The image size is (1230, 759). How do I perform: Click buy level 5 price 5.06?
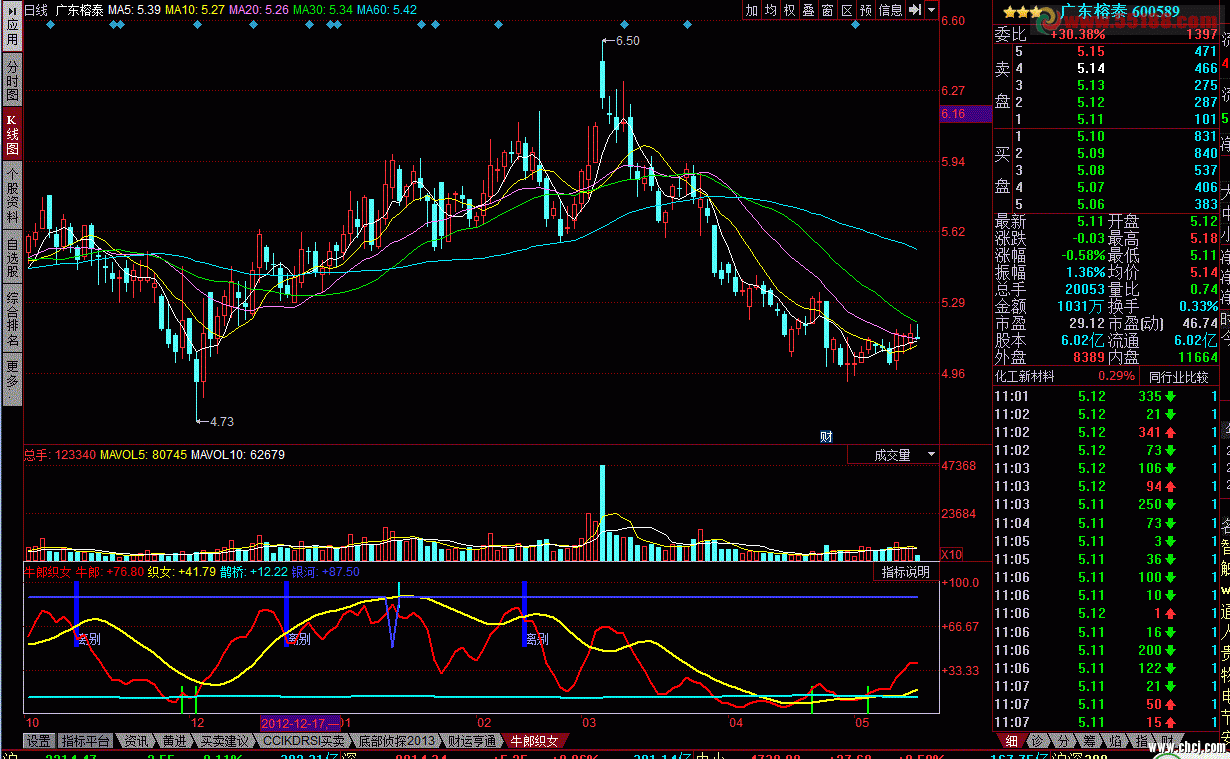[x=1090, y=204]
